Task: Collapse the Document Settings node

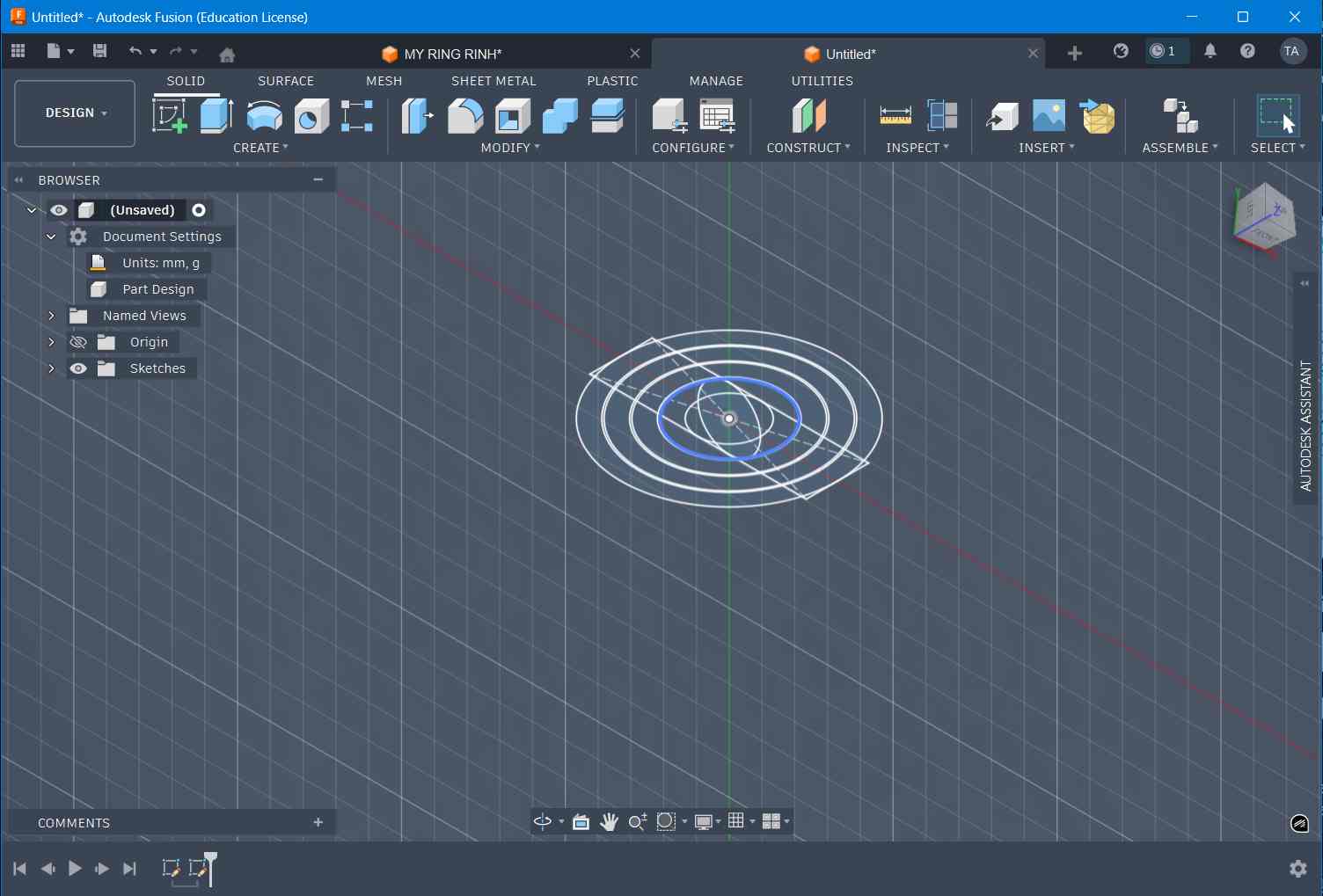Action: (x=51, y=237)
